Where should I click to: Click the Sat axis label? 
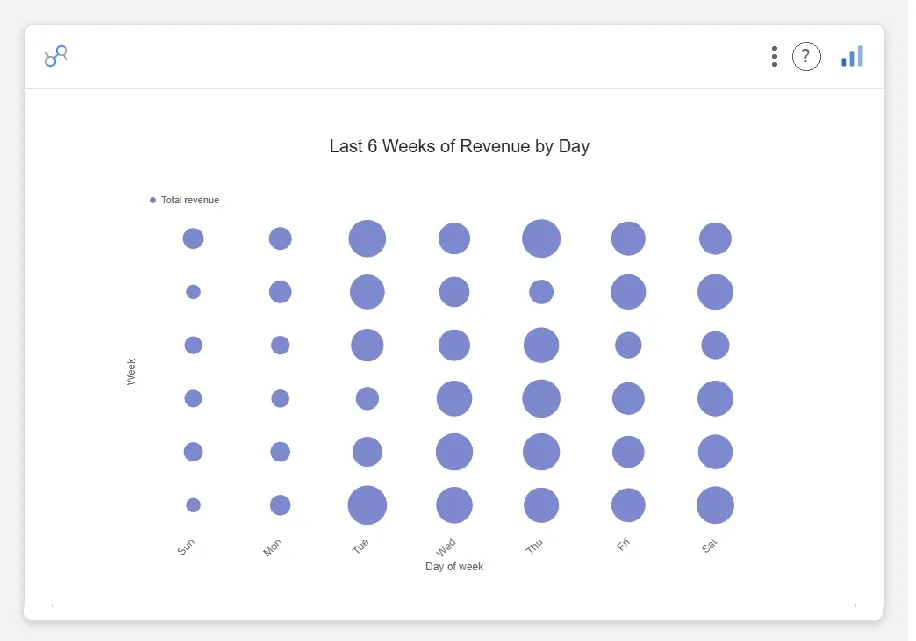(710, 546)
